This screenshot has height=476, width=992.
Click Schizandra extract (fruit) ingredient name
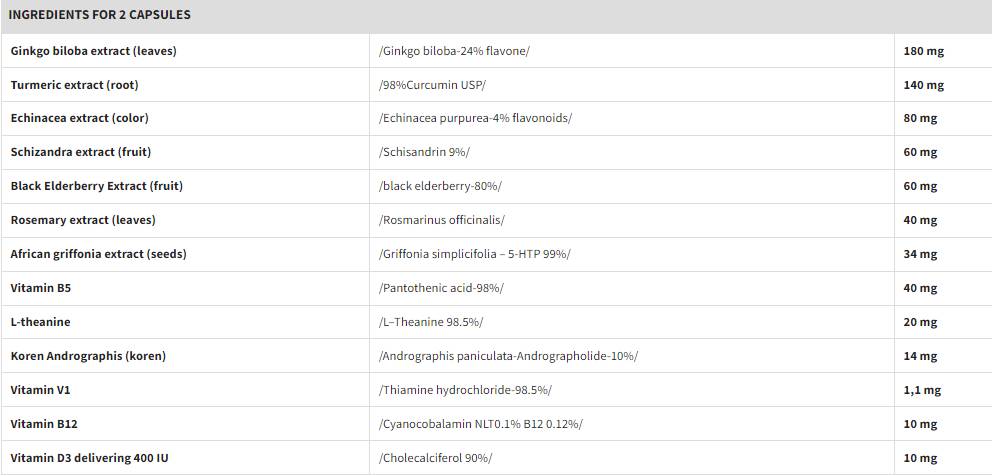click(x=80, y=152)
